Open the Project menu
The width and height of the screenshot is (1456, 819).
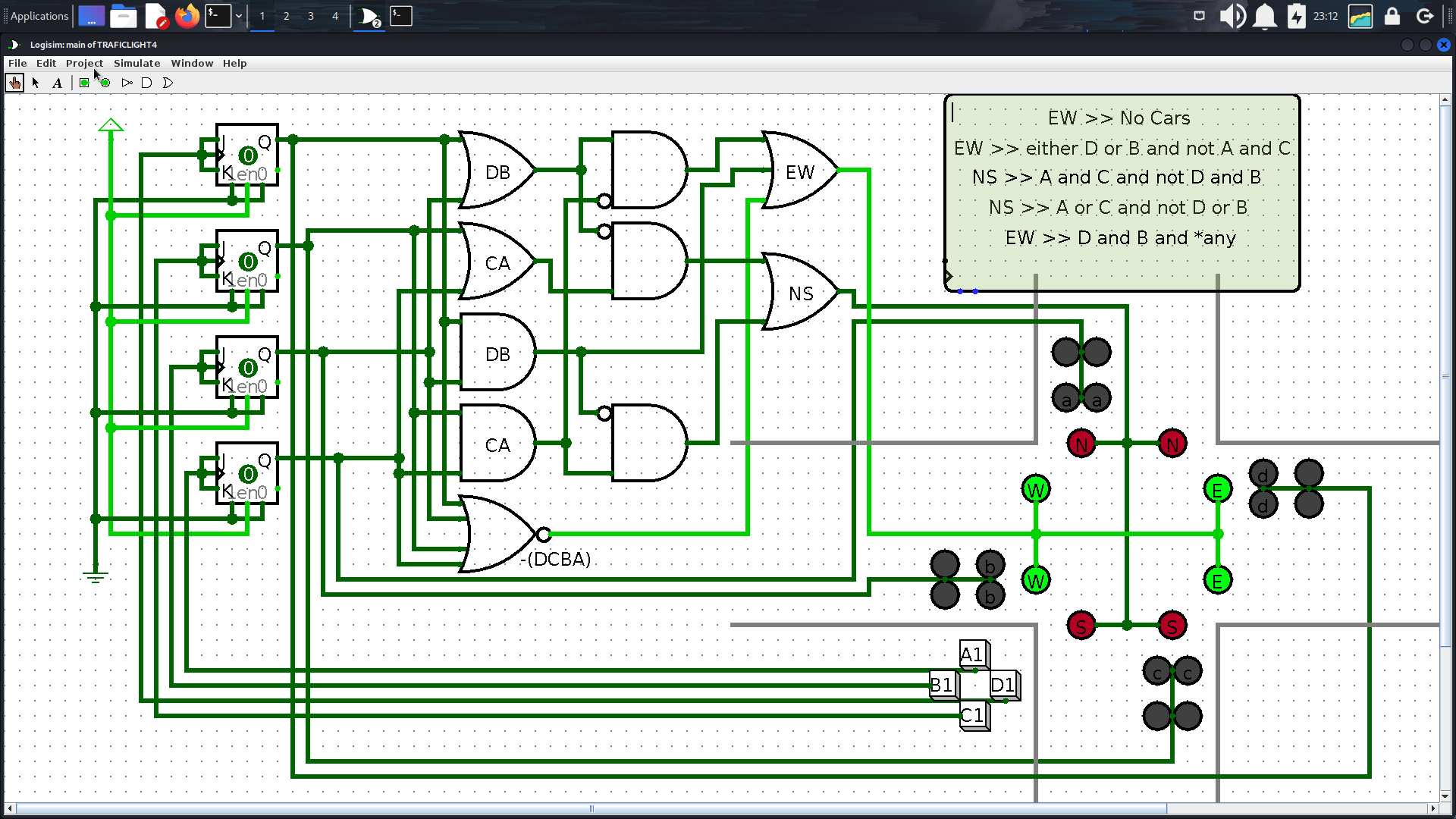84,63
